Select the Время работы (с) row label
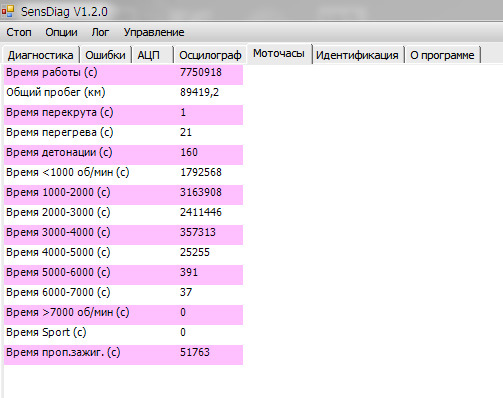The height and width of the screenshot is (398, 503). point(52,73)
